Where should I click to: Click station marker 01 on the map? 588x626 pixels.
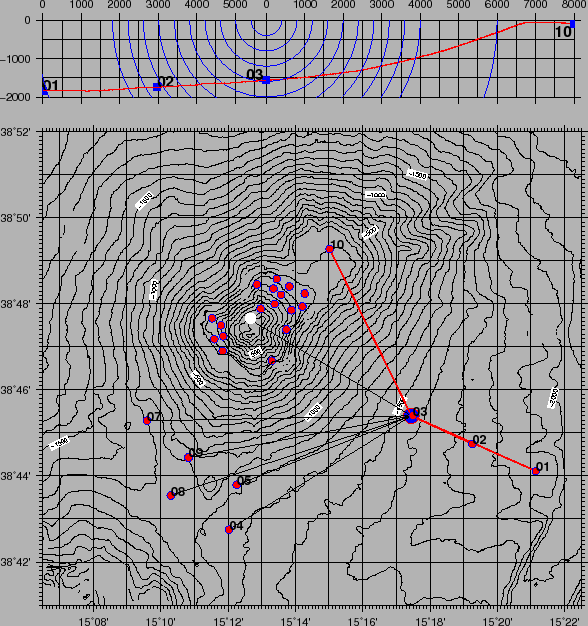[x=536, y=471]
